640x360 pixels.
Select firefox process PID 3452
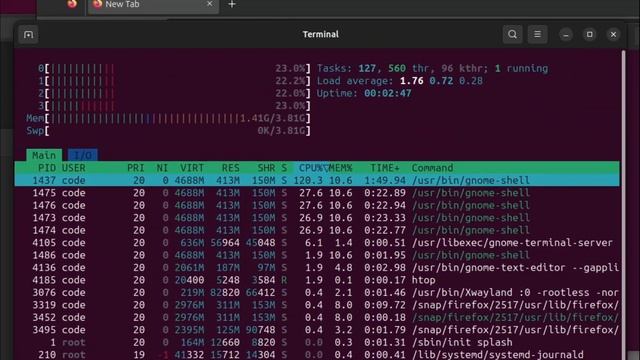[317, 317]
